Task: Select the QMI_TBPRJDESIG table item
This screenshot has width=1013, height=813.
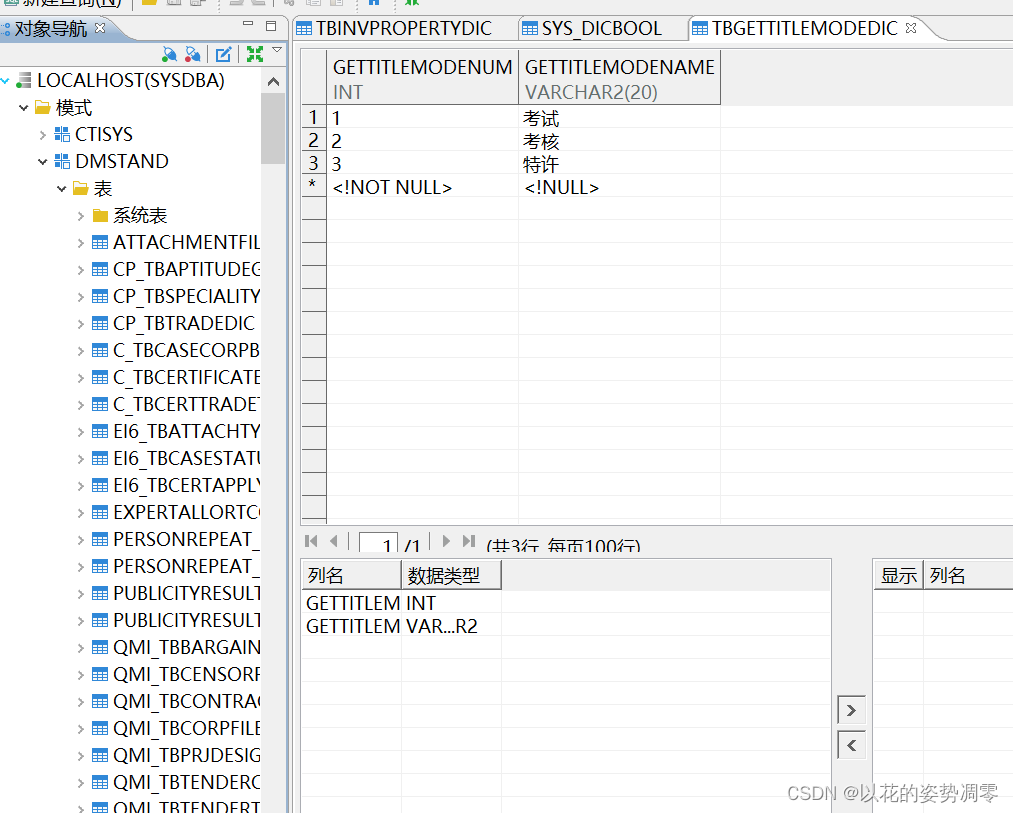Action: pyautogui.click(x=187, y=755)
